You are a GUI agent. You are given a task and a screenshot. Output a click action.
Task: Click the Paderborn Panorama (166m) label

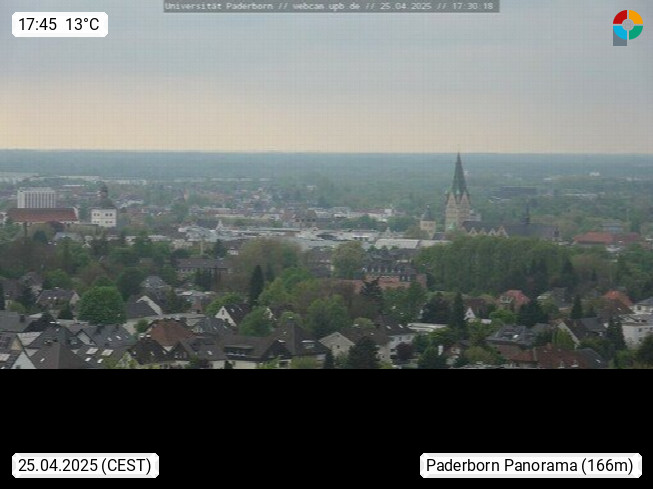coord(530,465)
